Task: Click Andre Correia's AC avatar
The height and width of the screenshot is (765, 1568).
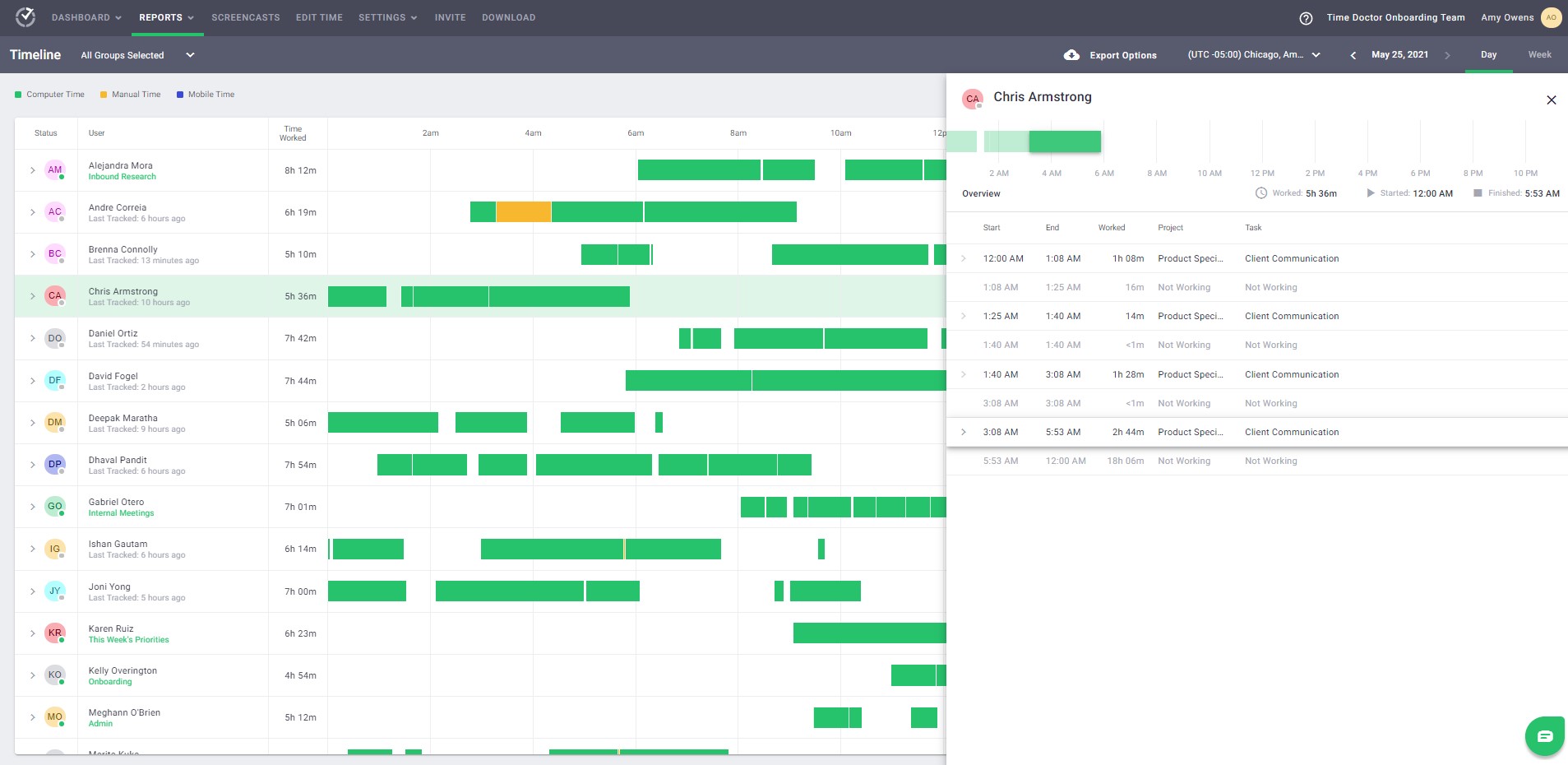Action: [x=55, y=212]
